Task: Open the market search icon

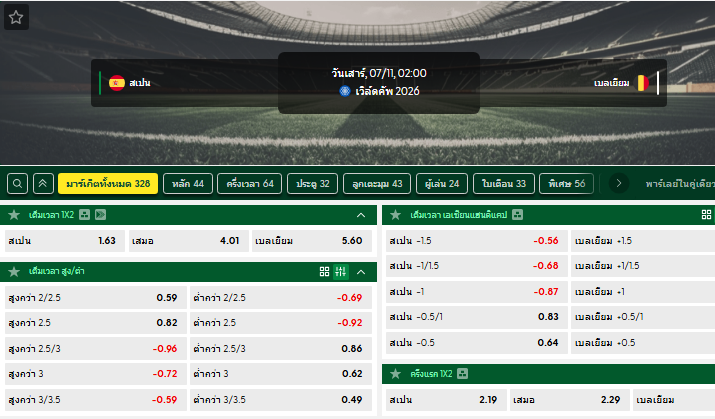Action: [17, 184]
